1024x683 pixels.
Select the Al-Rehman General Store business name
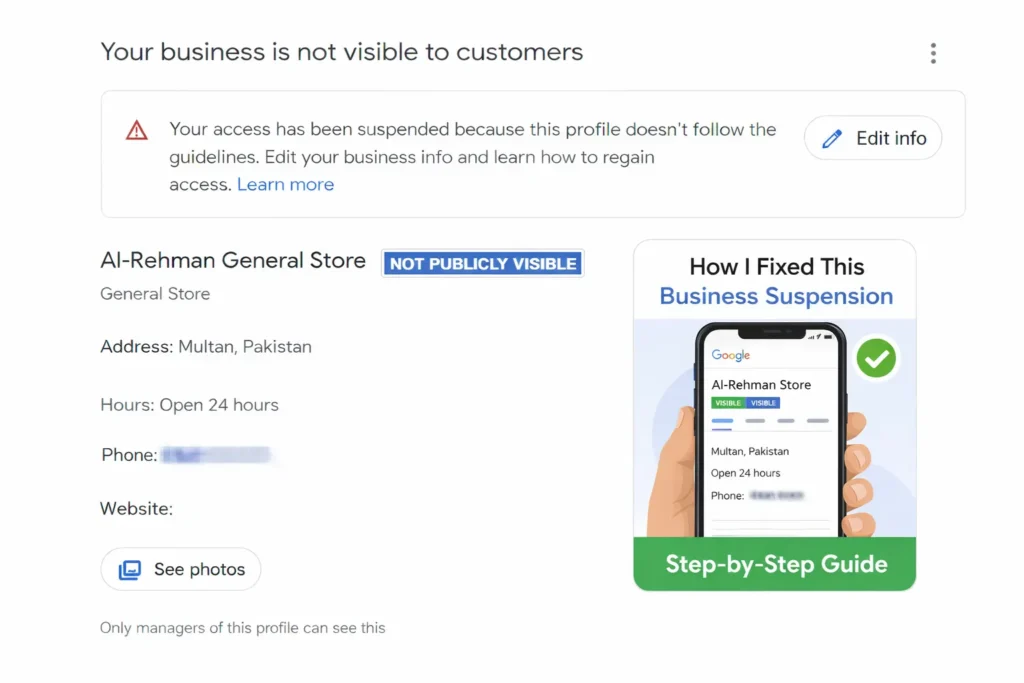click(x=233, y=261)
